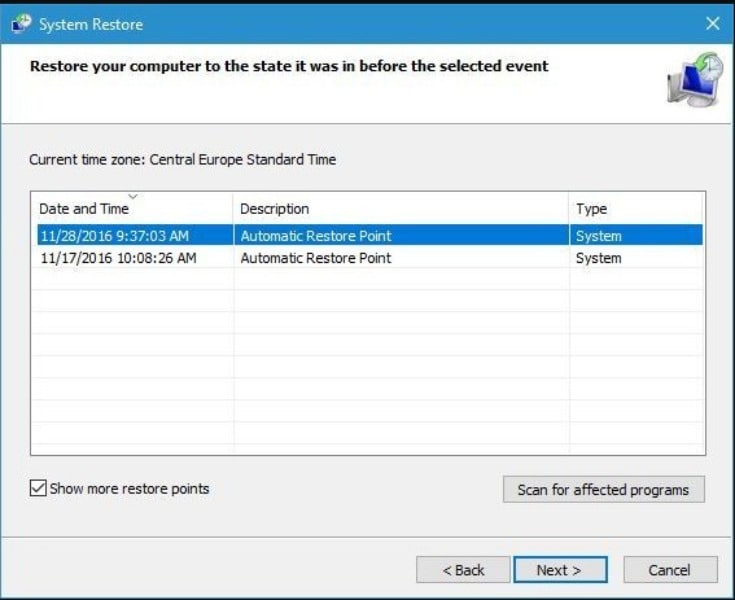Image resolution: width=735 pixels, height=600 pixels.
Task: Click the Show more restore points label
Action: (129, 488)
